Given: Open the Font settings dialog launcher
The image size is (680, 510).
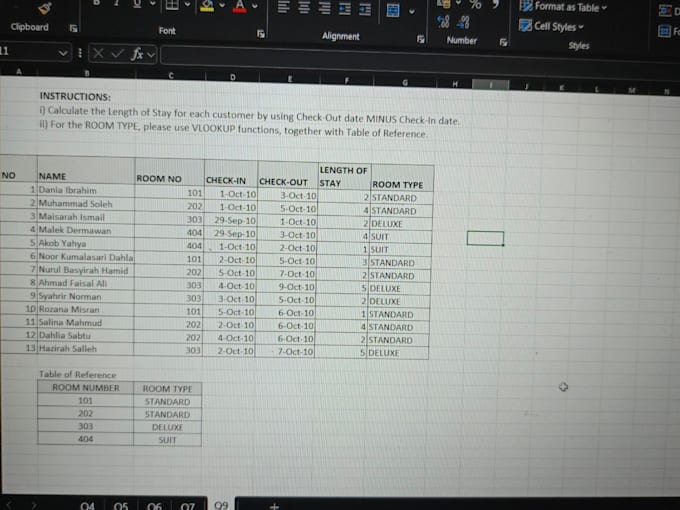Looking at the screenshot, I should pyautogui.click(x=261, y=34).
